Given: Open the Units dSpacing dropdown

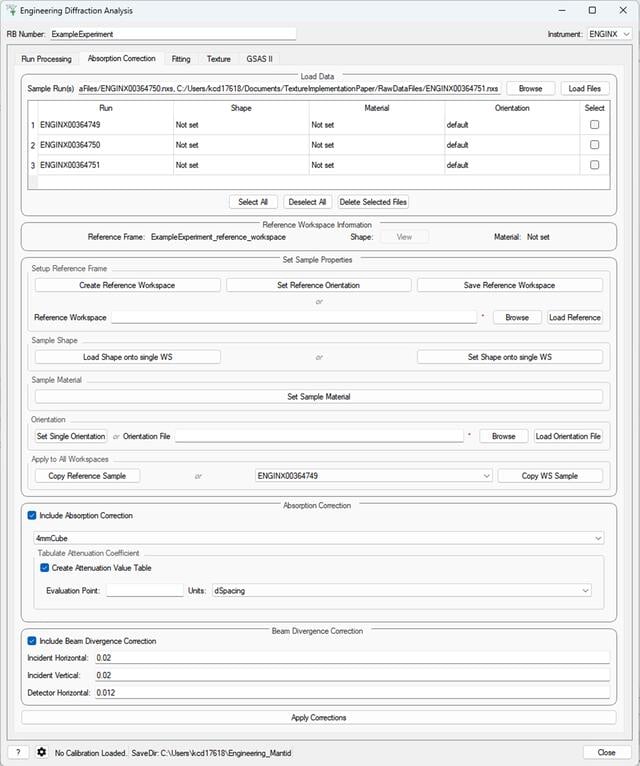Looking at the screenshot, I should pos(402,591).
